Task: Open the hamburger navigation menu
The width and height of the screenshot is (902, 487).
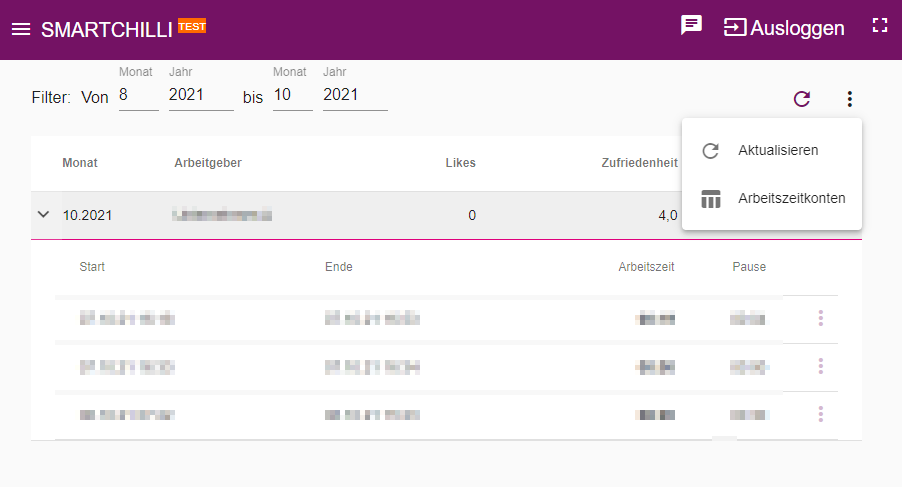Action: pyautogui.click(x=21, y=29)
